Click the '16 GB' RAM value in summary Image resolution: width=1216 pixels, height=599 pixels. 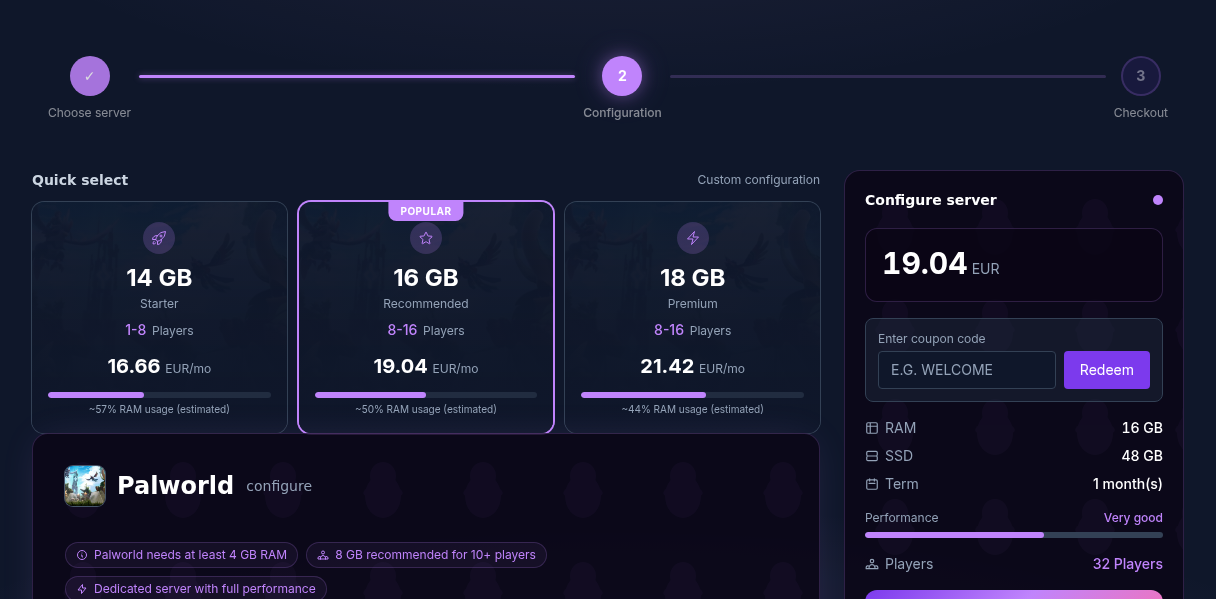click(1142, 428)
